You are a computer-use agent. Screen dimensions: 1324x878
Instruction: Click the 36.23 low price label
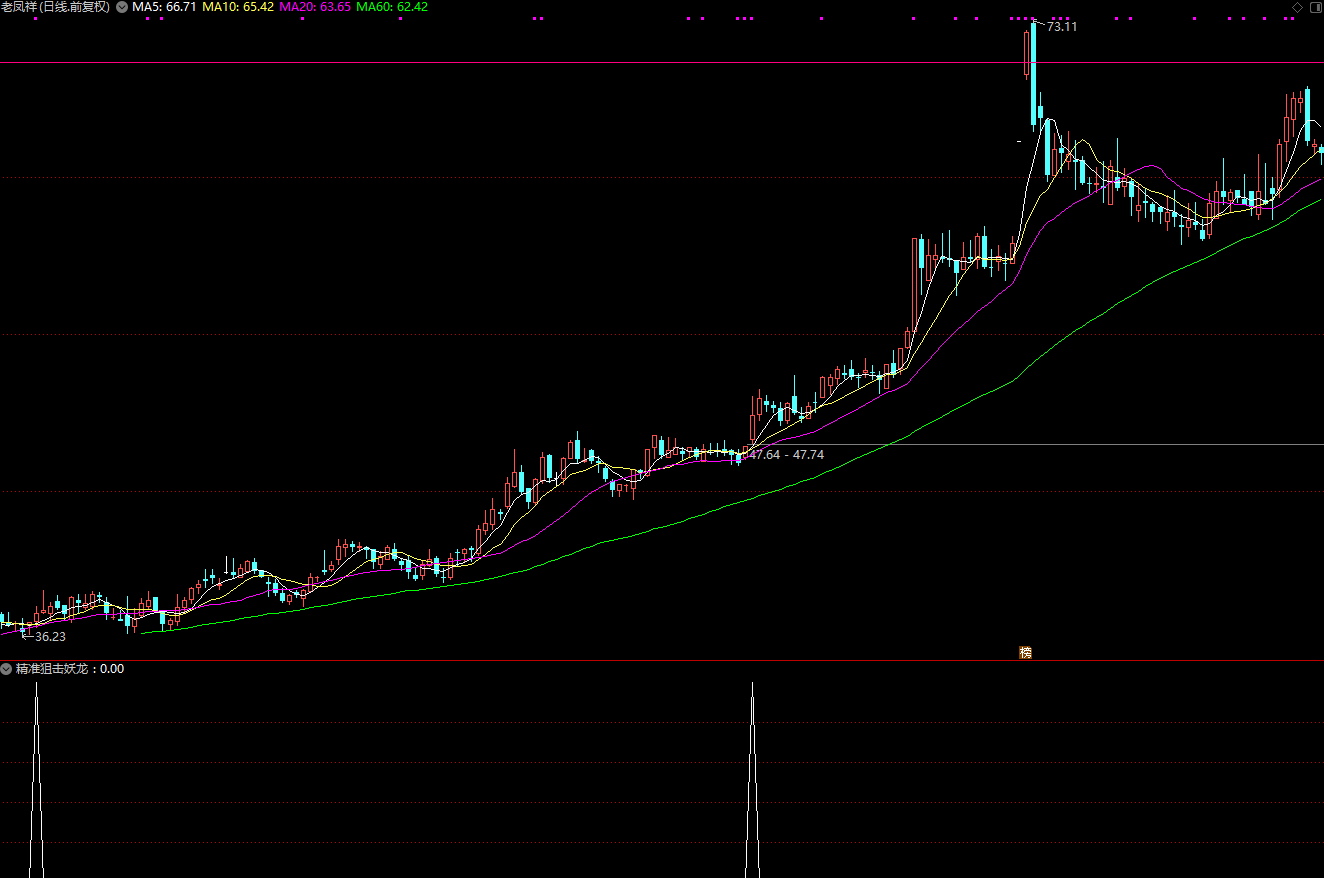coord(50,636)
